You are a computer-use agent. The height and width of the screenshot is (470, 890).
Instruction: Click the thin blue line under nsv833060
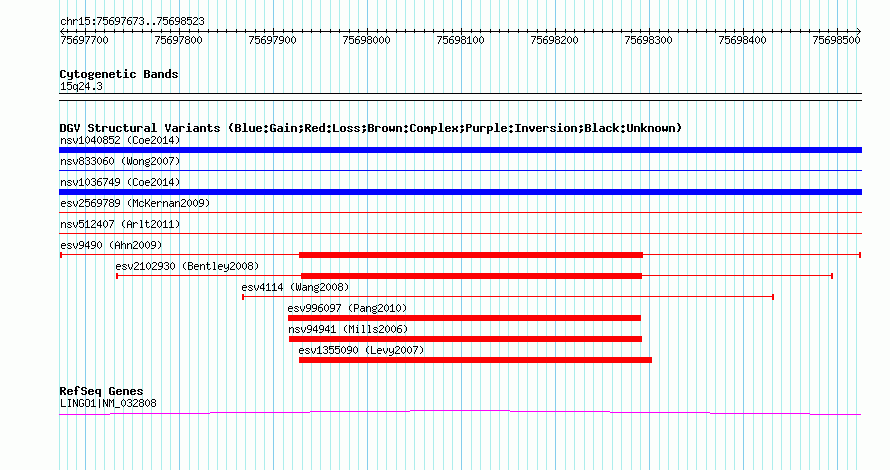tap(460, 170)
